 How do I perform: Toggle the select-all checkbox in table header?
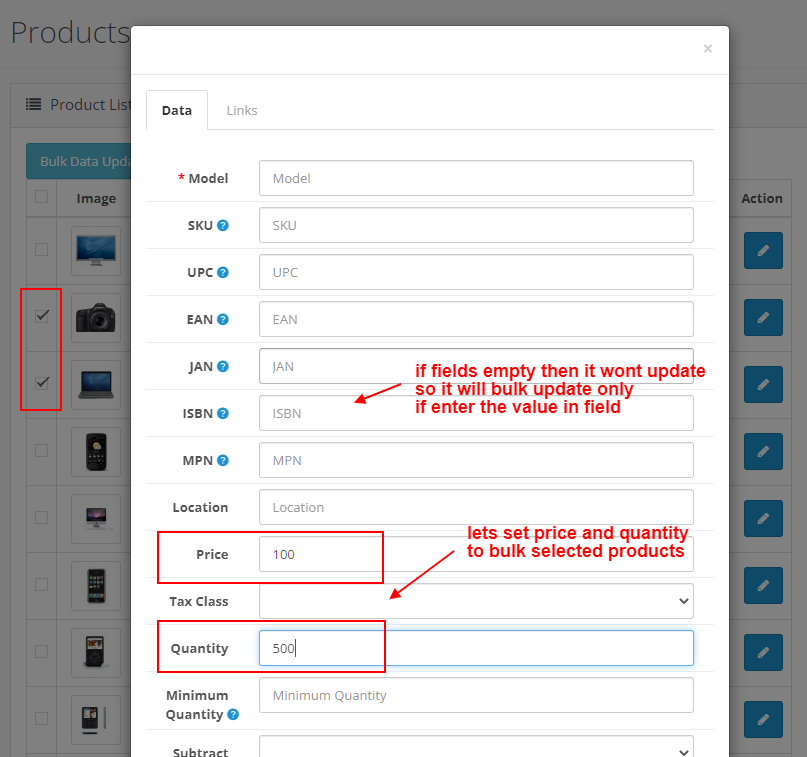point(42,197)
